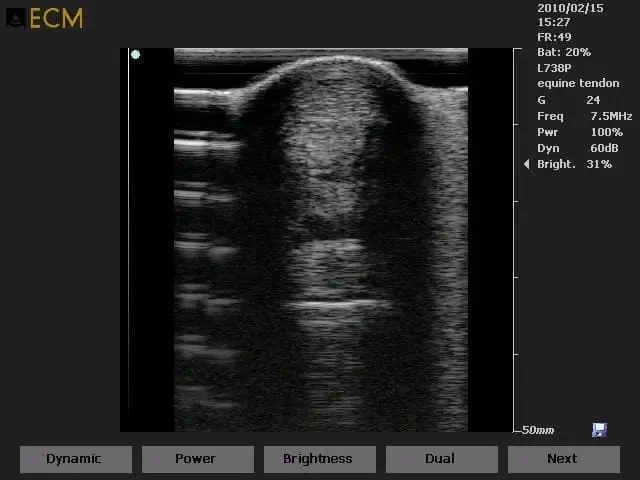640x480 pixels.
Task: Open the Brightness adjustment button
Action: (320, 459)
